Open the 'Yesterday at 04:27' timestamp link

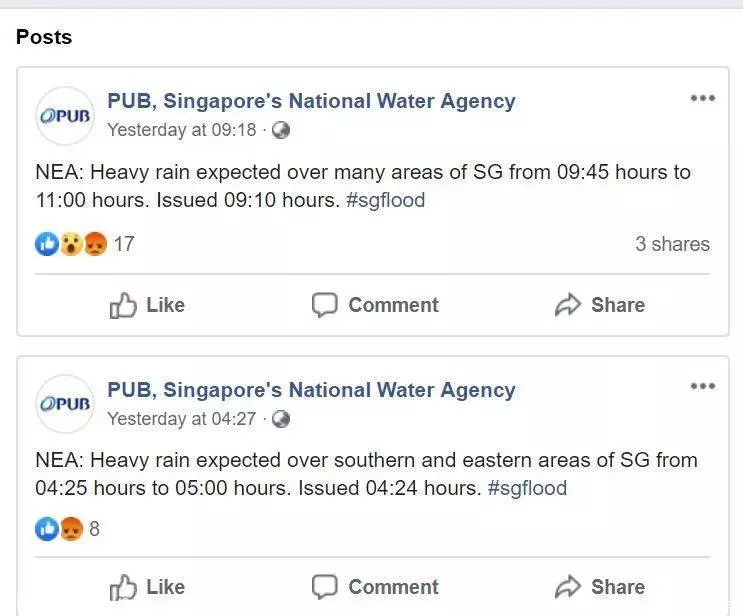click(181, 419)
